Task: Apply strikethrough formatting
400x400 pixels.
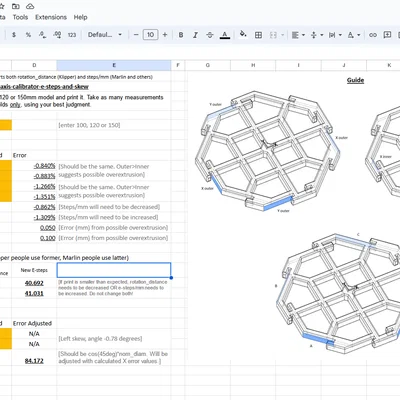Action: click(210, 35)
